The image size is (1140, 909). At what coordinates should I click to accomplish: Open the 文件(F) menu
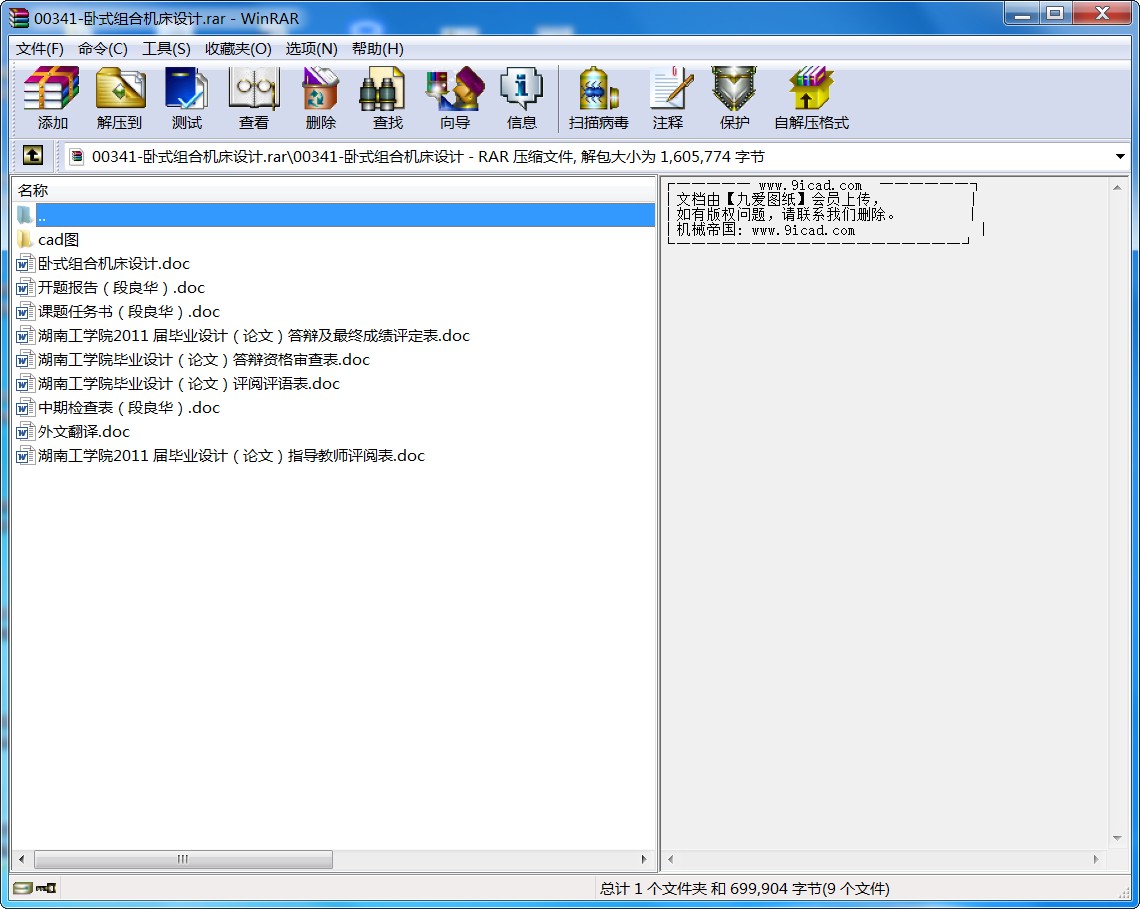pos(40,49)
